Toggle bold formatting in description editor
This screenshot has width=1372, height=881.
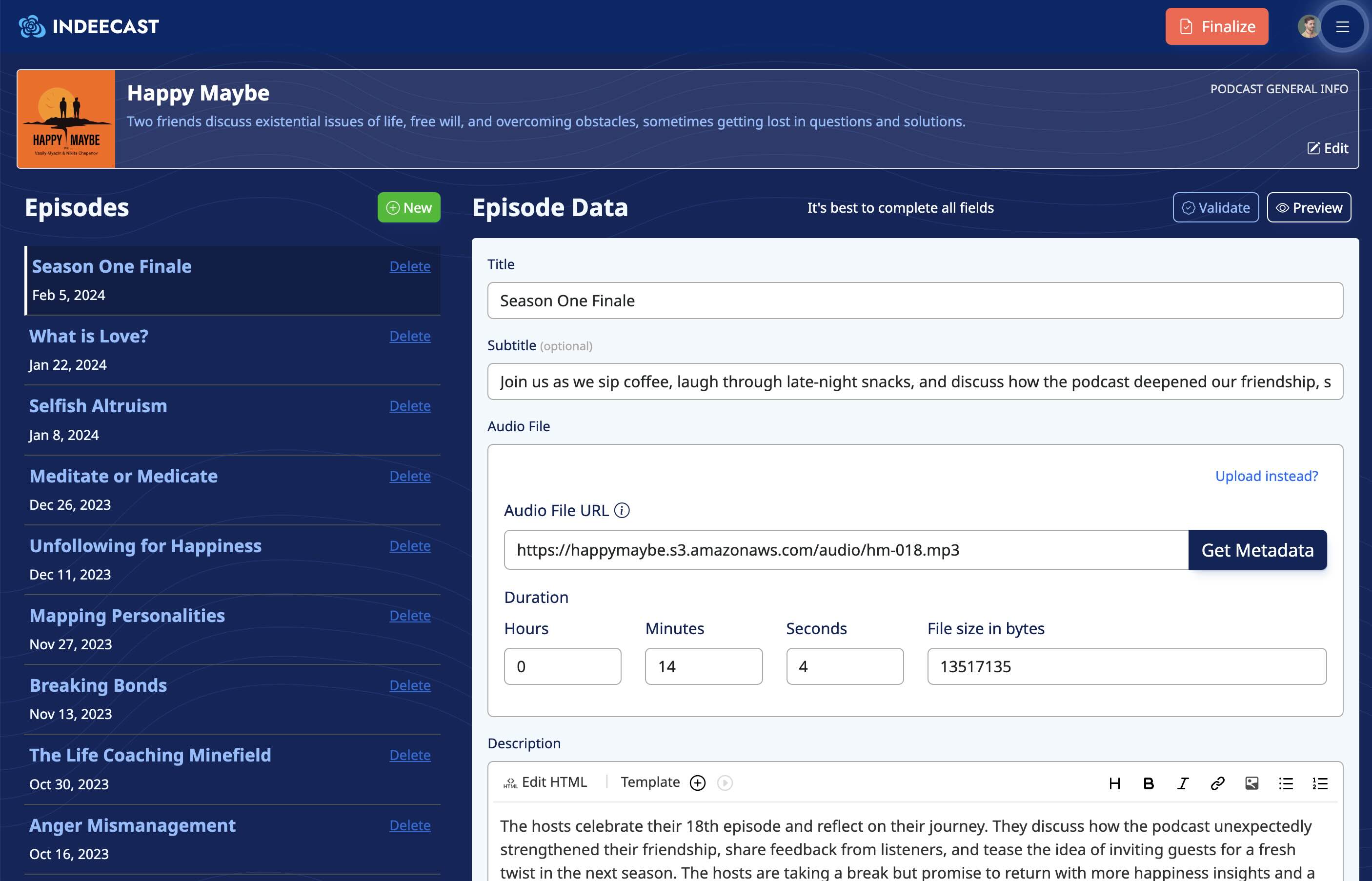tap(1148, 783)
